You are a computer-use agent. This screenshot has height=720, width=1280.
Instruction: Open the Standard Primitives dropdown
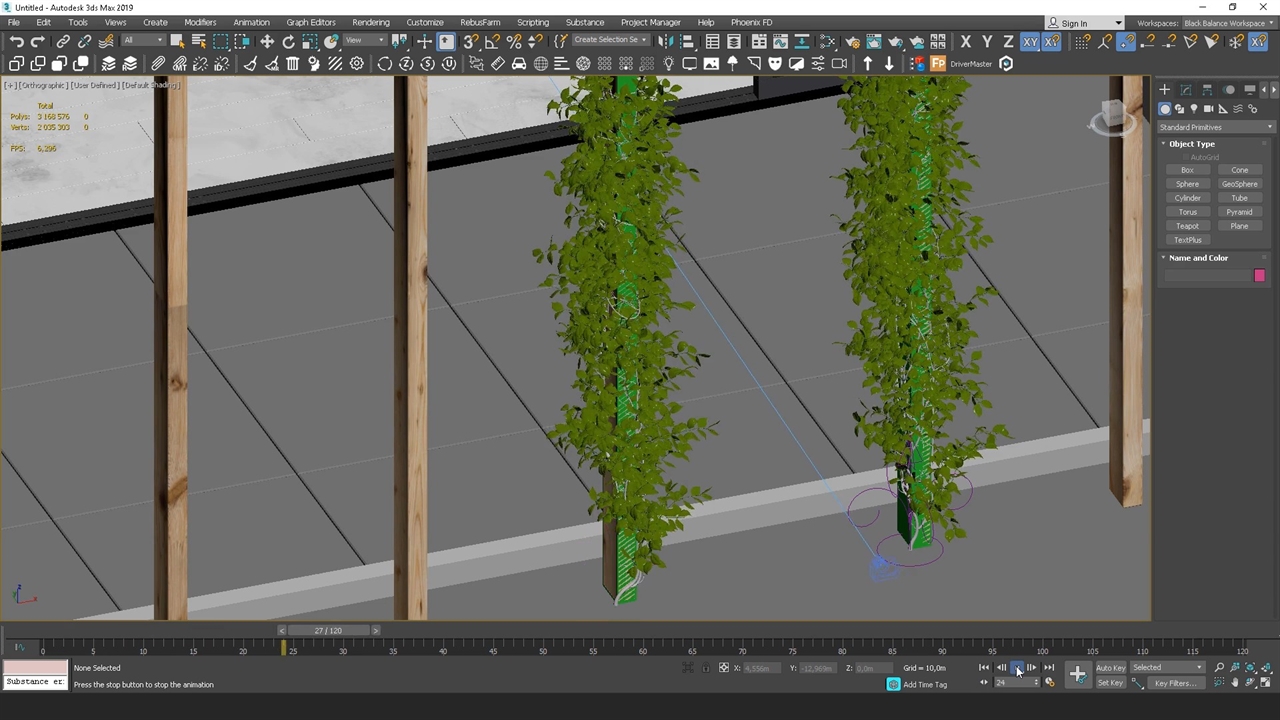pyautogui.click(x=1216, y=127)
